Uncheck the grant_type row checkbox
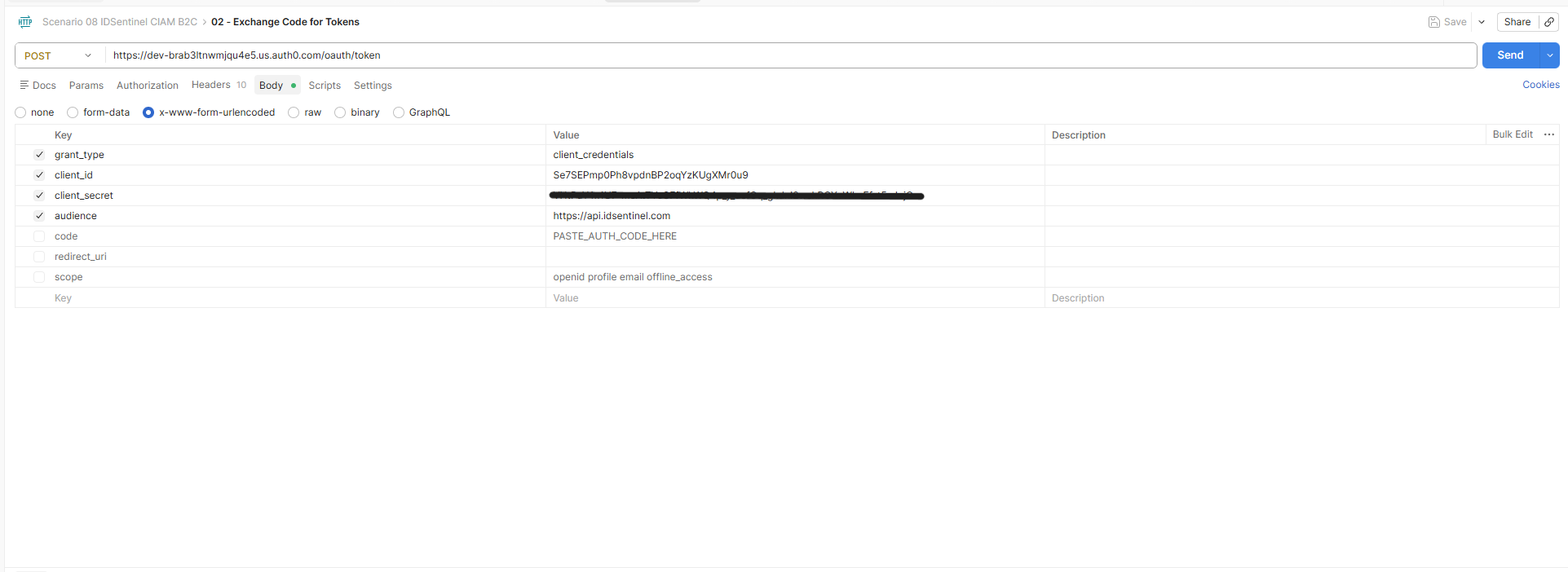 tap(39, 155)
